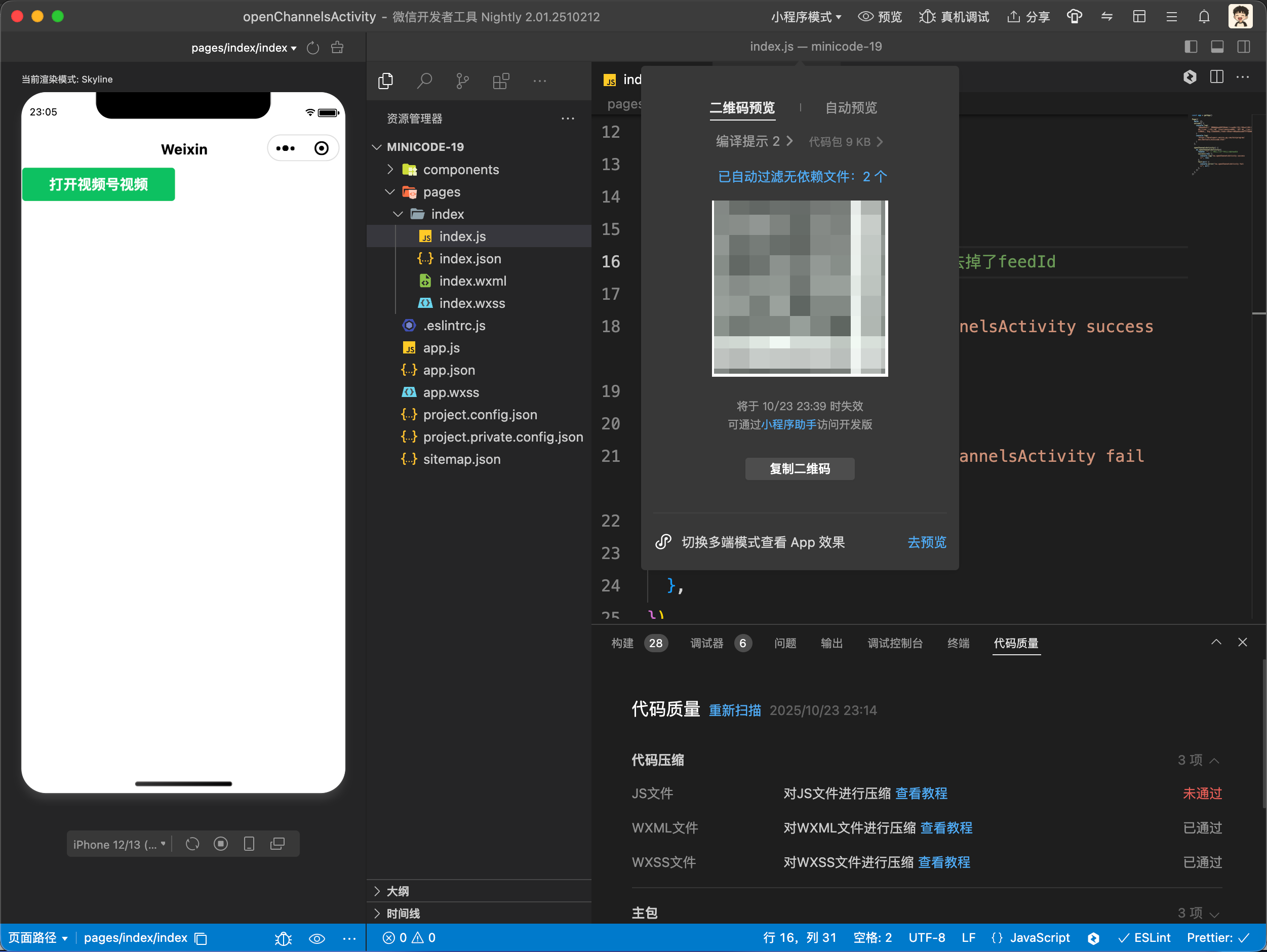Open the 小程序模式 mode dropdown

(805, 17)
